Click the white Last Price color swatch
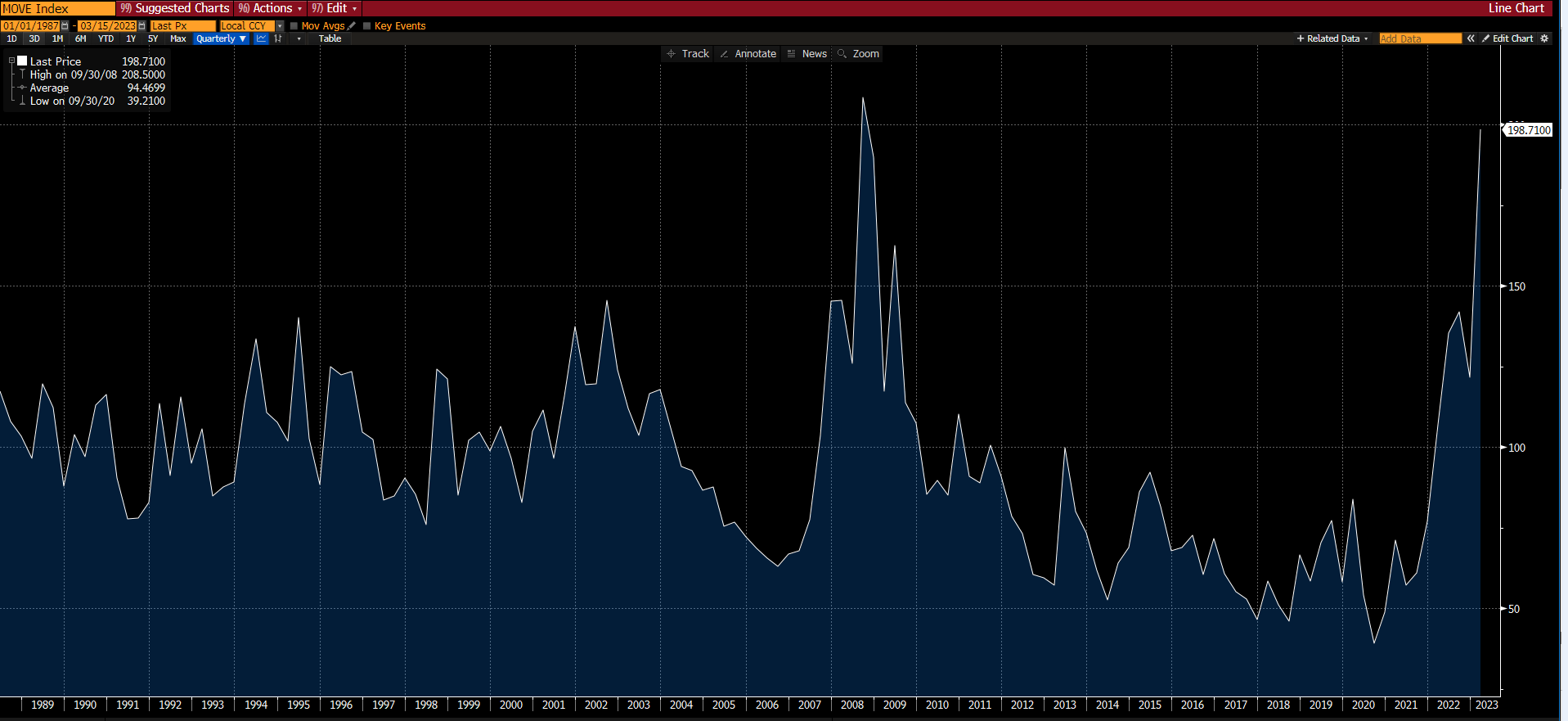 [x=23, y=61]
